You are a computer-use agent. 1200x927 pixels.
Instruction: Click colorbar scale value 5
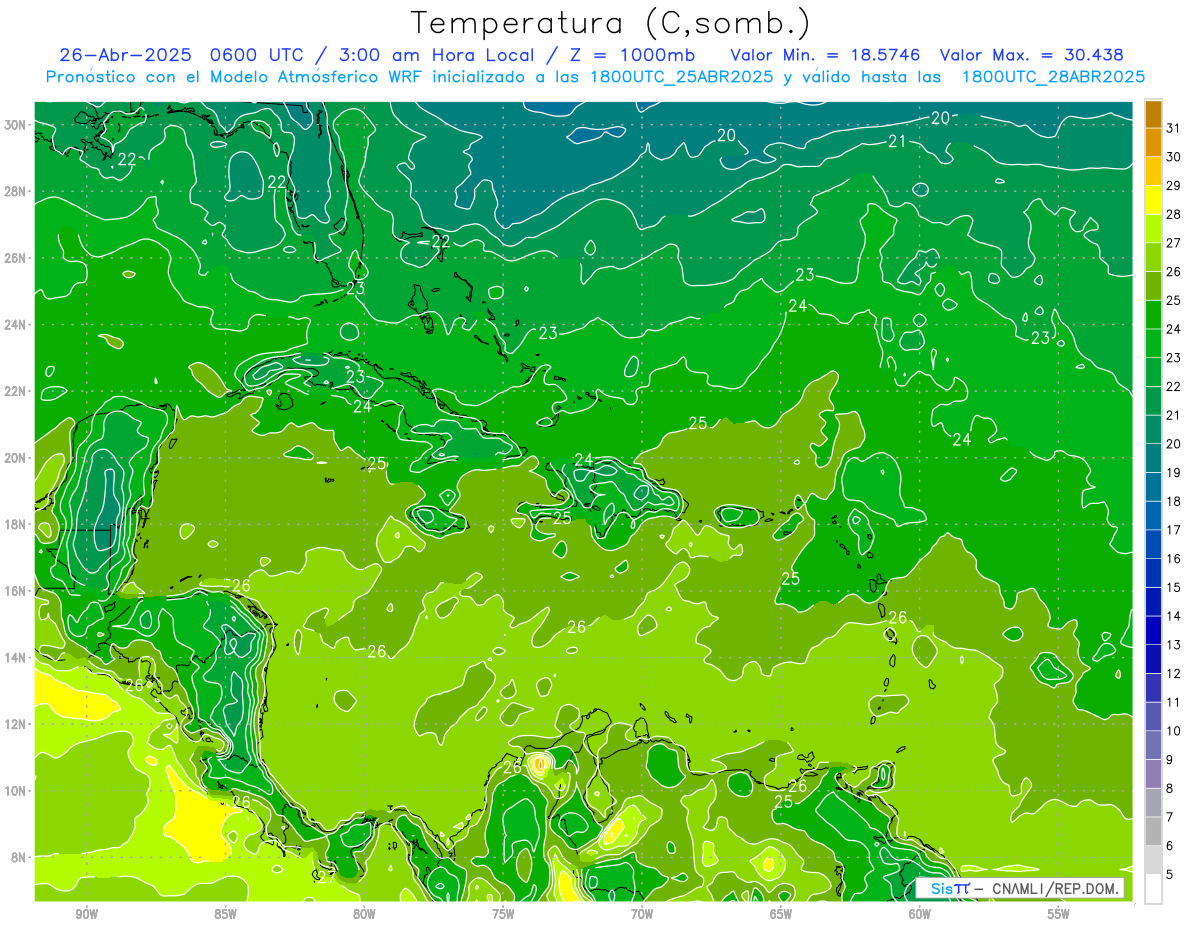(1170, 875)
